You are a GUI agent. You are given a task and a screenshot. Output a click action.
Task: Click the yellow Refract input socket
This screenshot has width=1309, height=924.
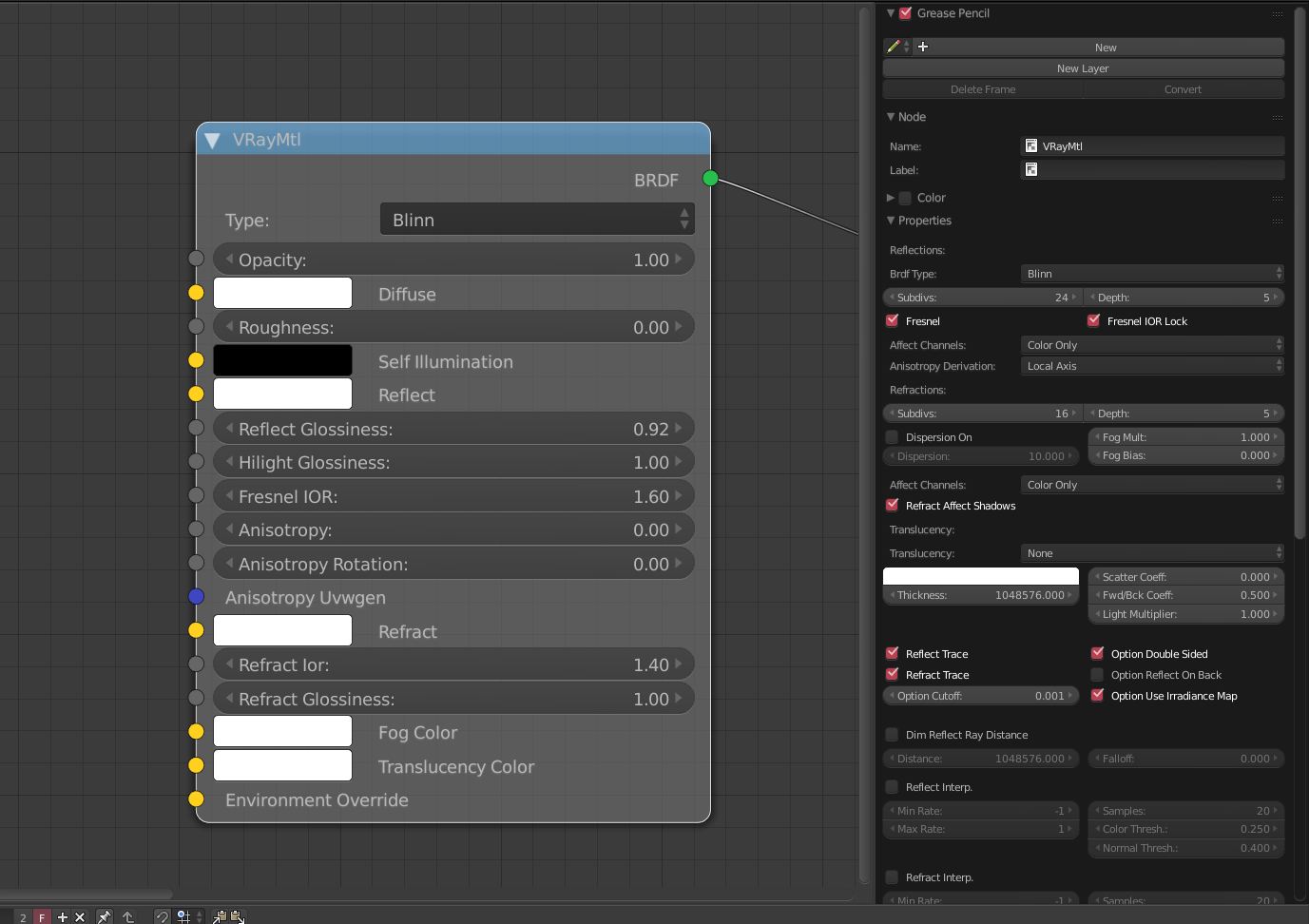196,630
